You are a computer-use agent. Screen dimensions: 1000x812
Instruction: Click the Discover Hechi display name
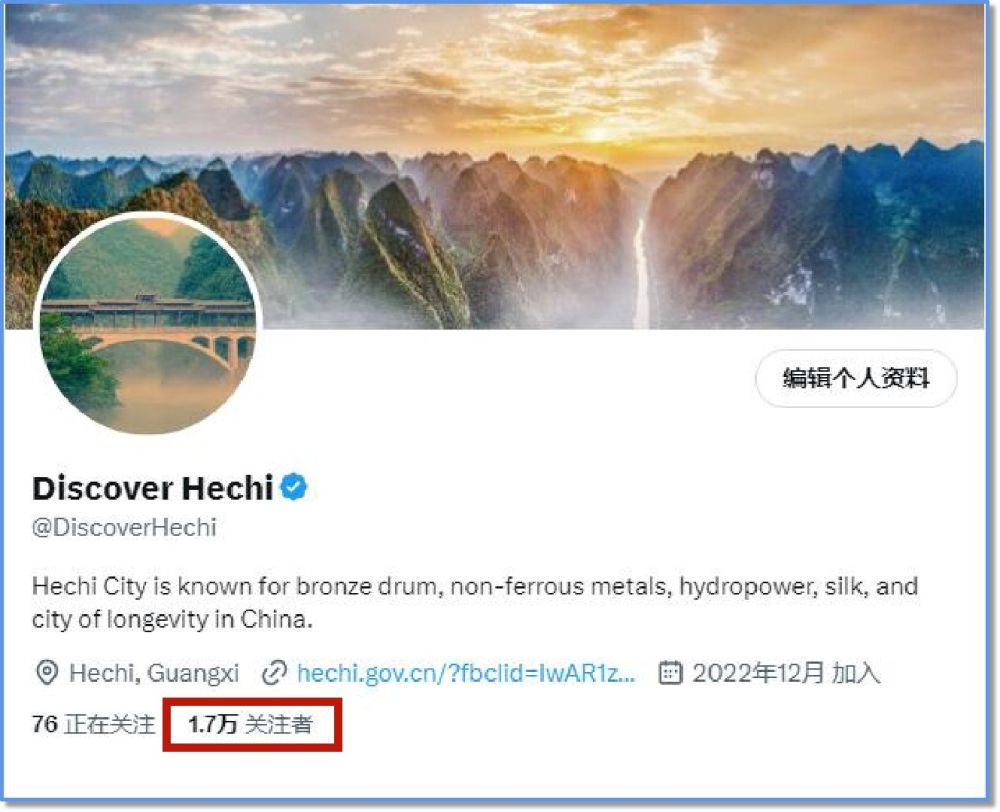coord(153,488)
